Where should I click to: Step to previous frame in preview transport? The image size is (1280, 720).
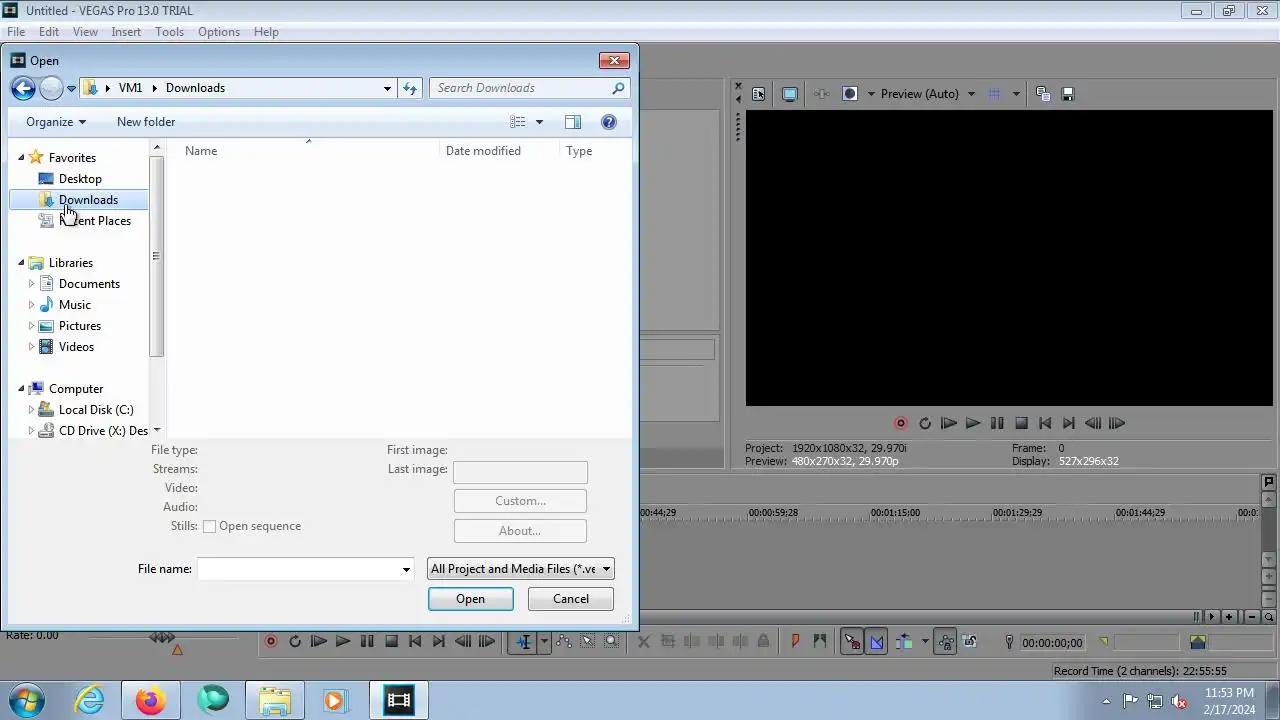click(1093, 423)
